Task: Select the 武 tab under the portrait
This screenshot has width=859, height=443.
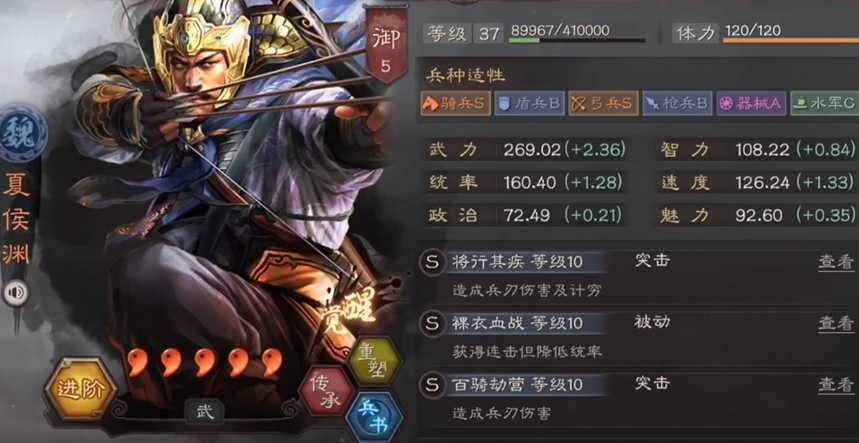Action: (x=204, y=411)
